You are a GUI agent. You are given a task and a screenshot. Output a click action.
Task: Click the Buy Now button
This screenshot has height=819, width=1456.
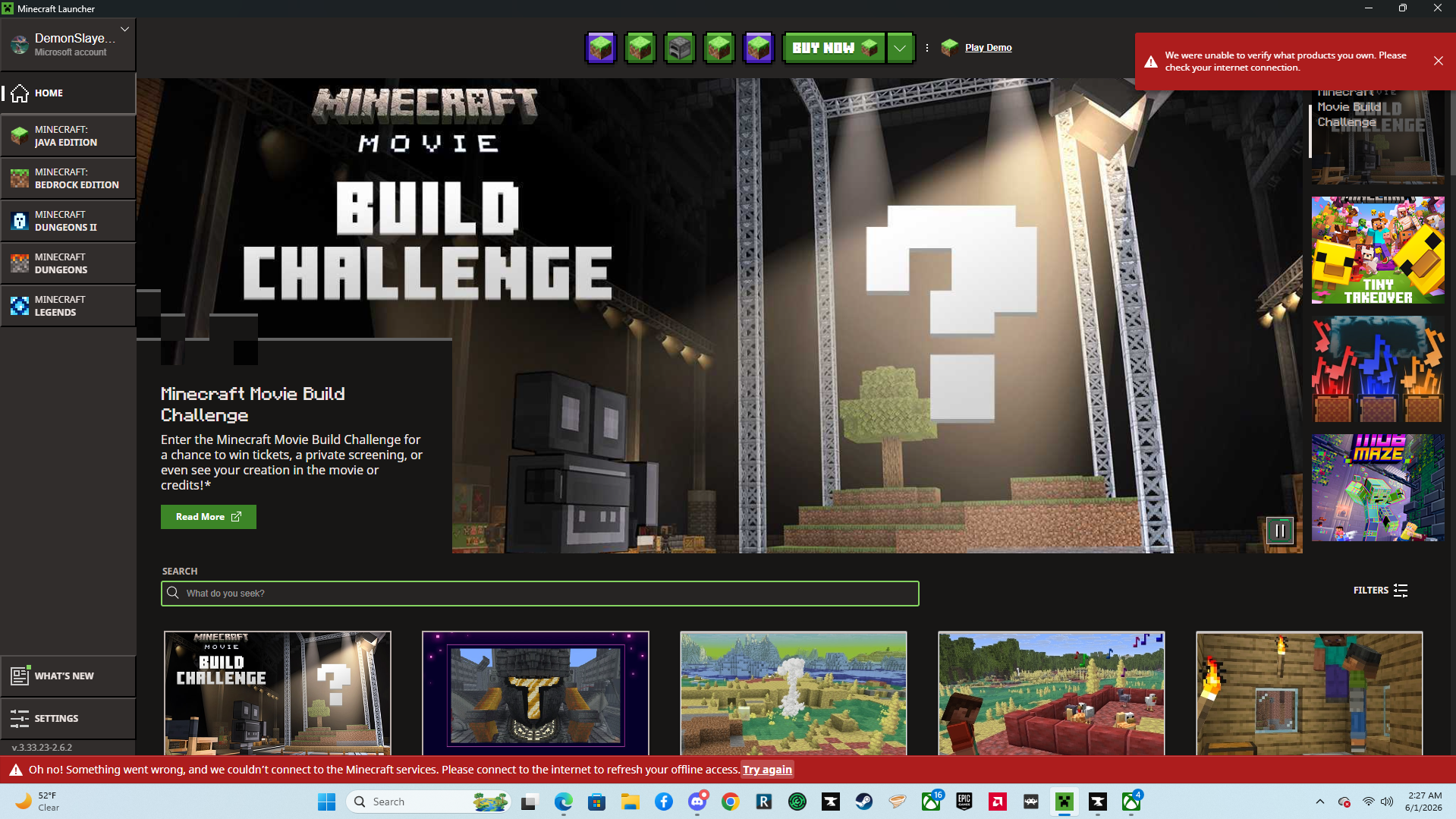point(834,48)
